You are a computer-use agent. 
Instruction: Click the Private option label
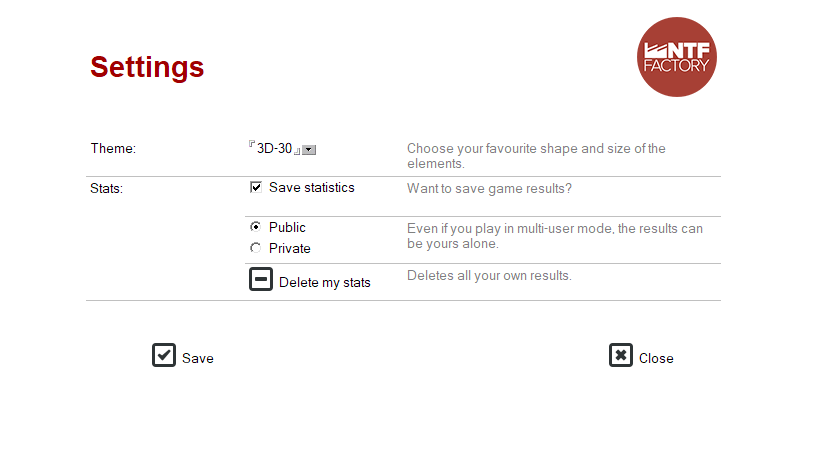click(290, 248)
